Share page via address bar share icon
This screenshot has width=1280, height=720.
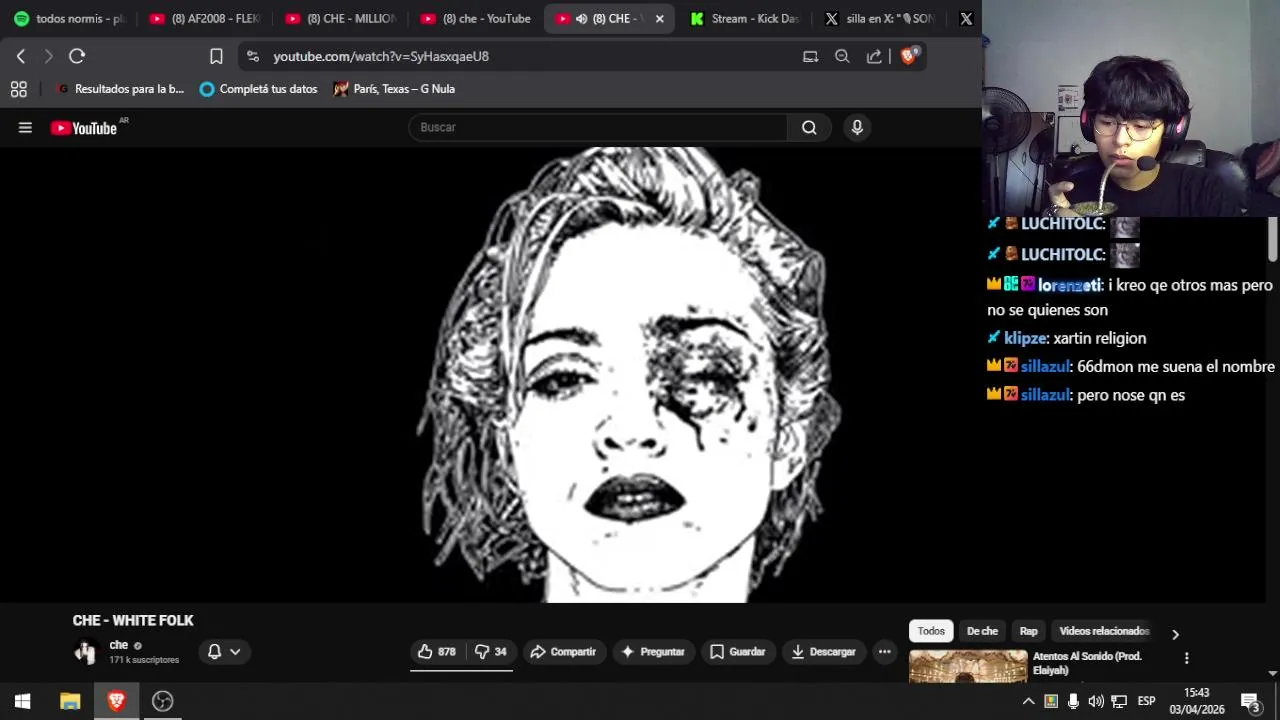coord(874,56)
